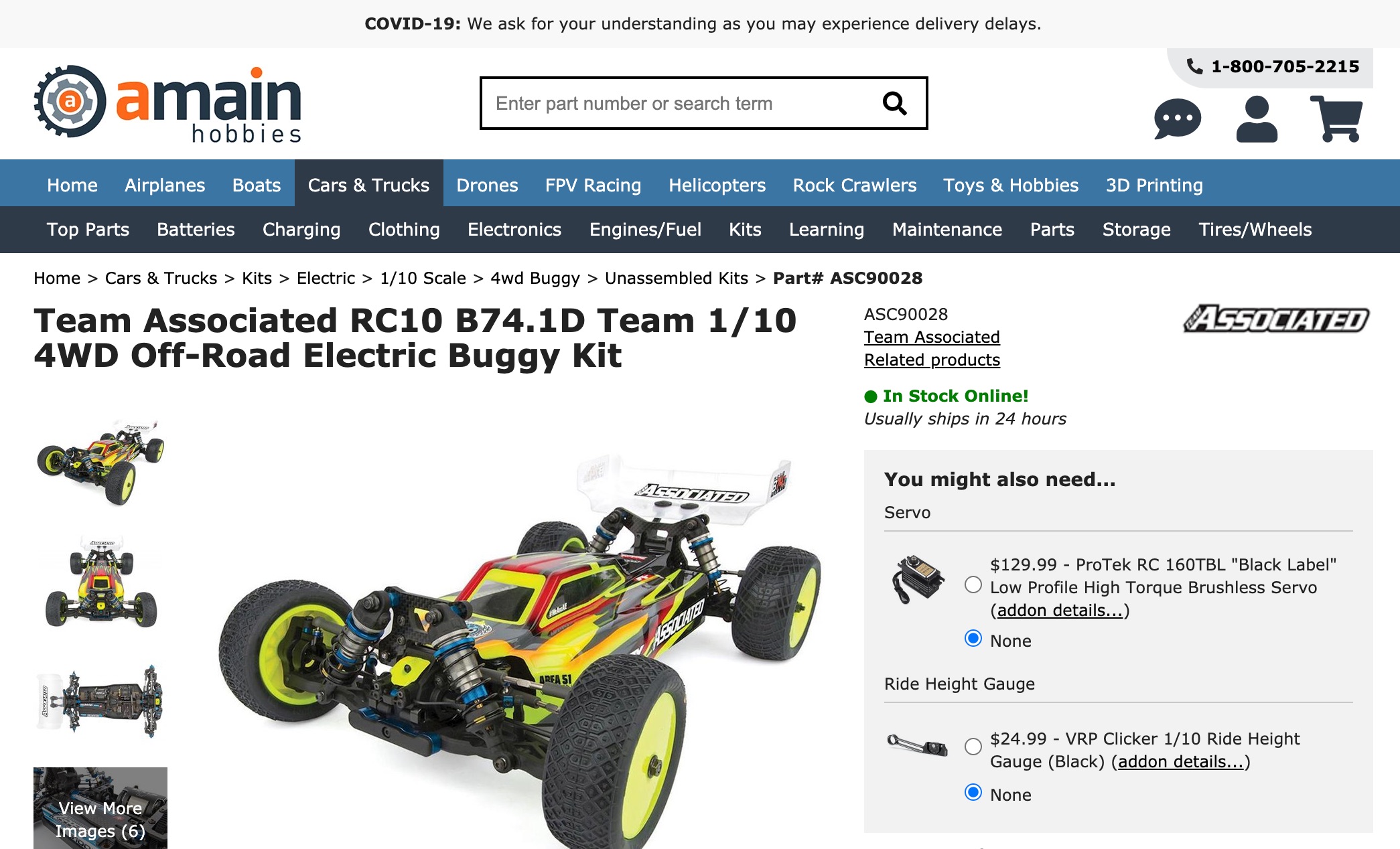
Task: Click the 4wd Buggy breadcrumb link
Action: pos(535,279)
